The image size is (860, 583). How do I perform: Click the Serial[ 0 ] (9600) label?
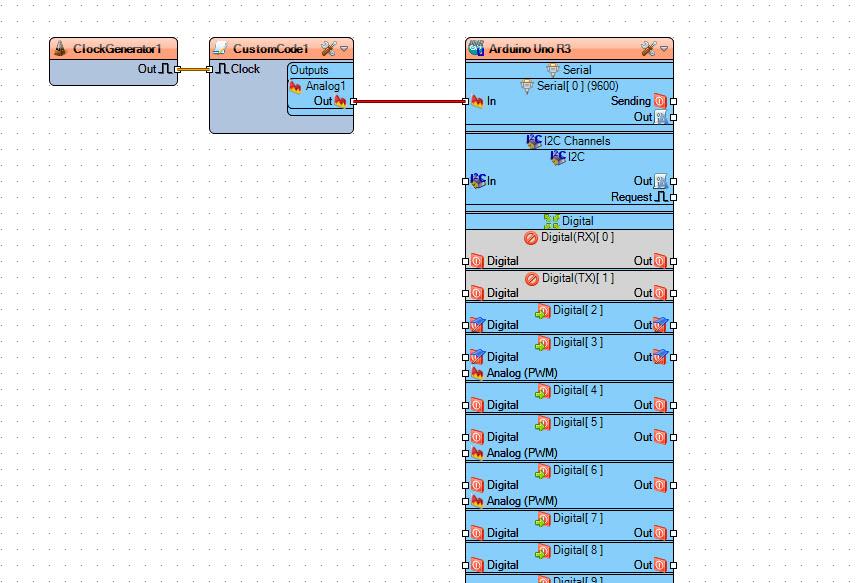click(x=578, y=86)
